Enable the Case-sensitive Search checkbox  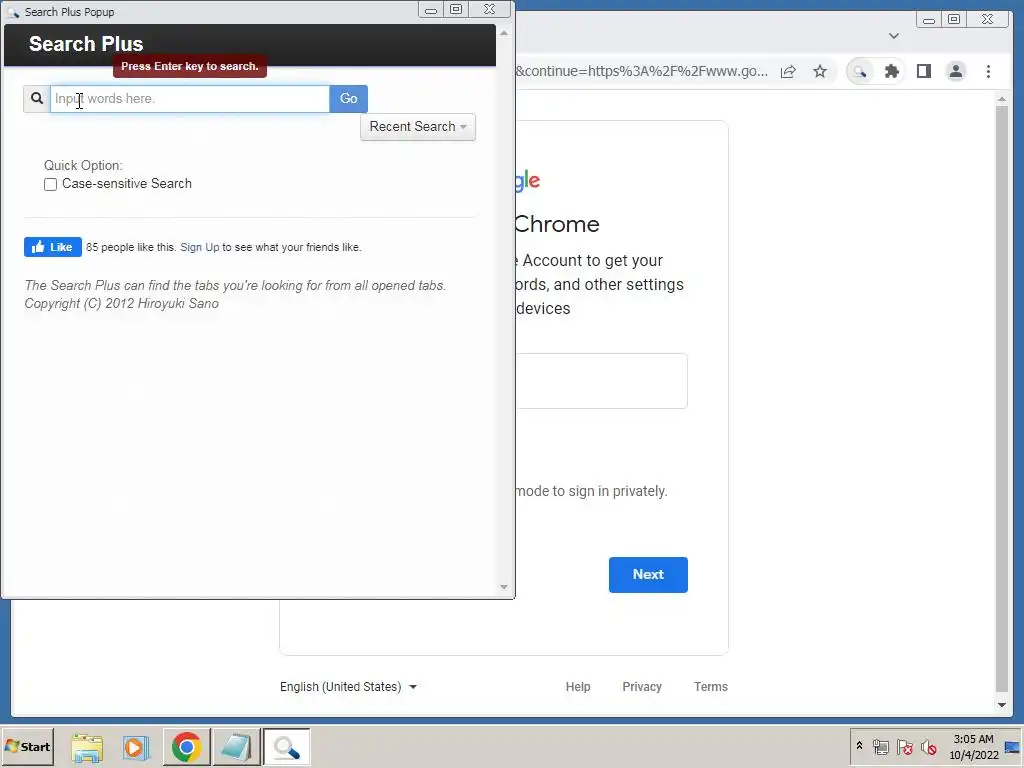(50, 184)
